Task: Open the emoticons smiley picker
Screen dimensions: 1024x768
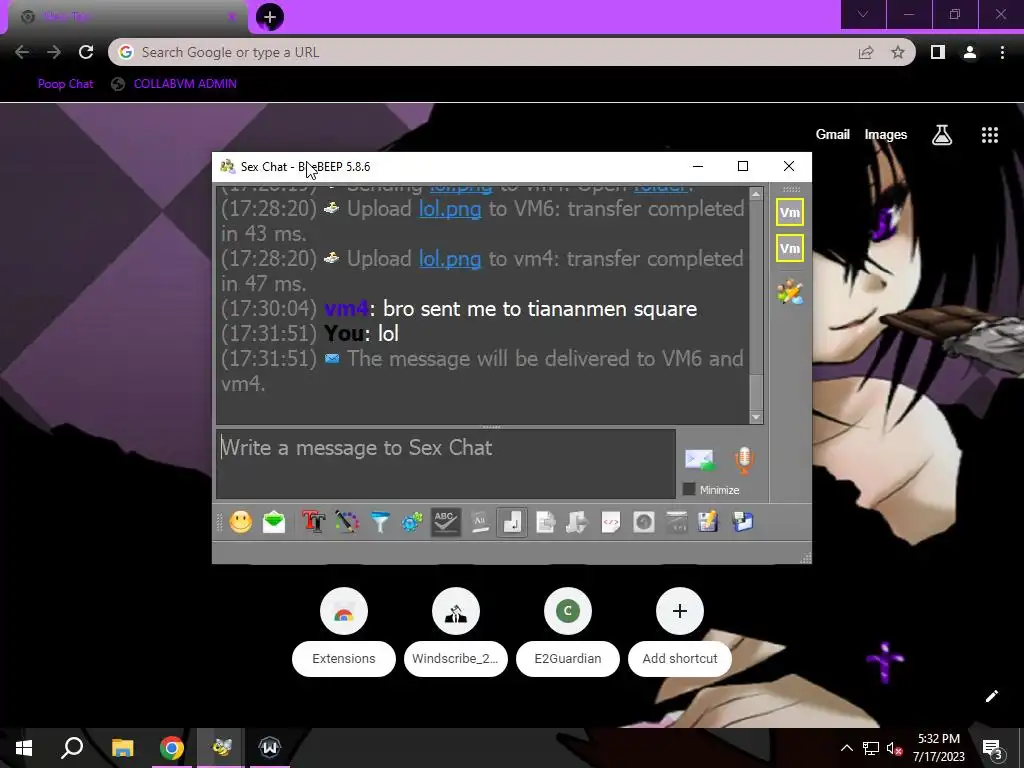Action: tap(240, 522)
